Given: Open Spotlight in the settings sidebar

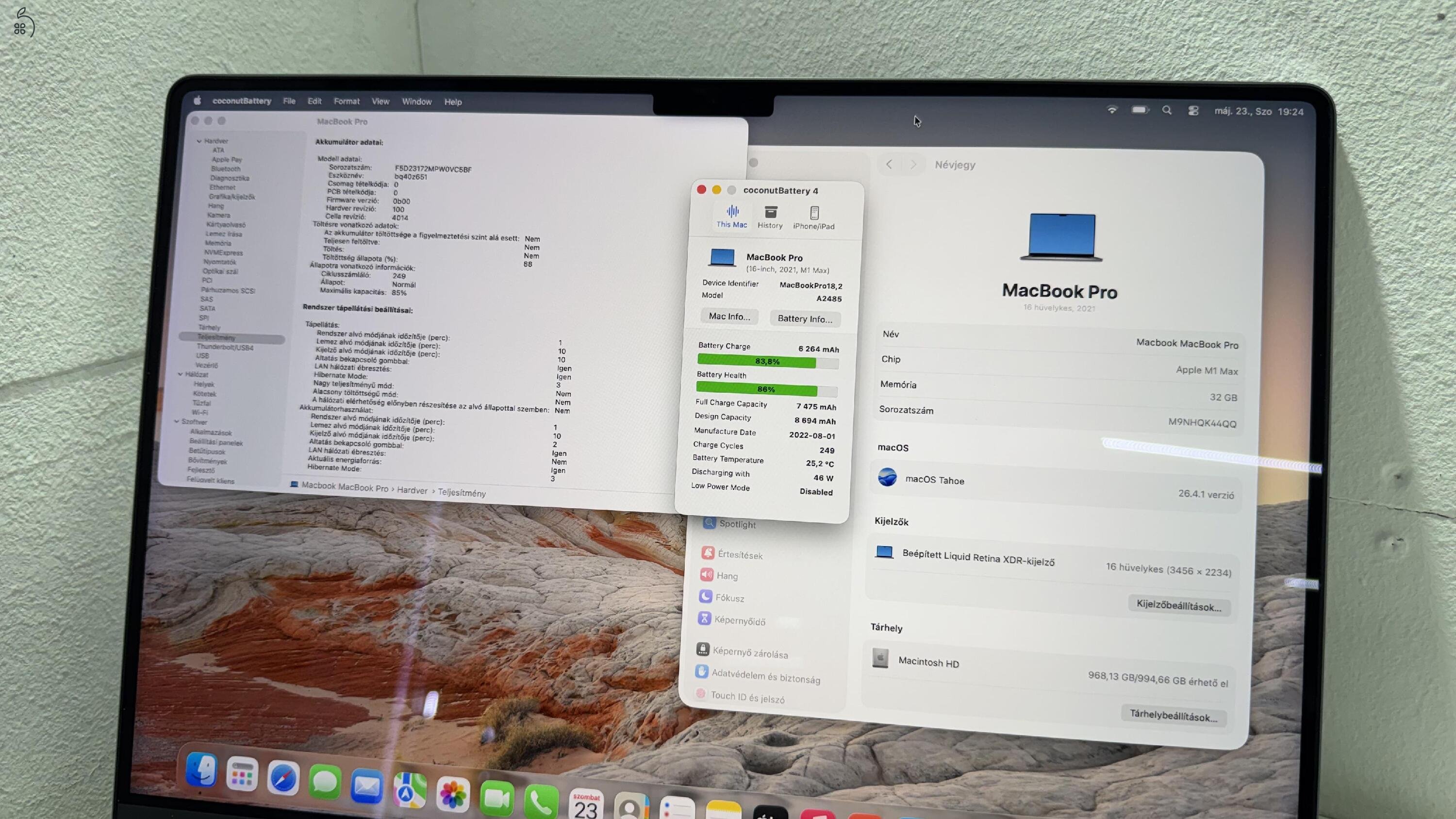Looking at the screenshot, I should coord(729,523).
